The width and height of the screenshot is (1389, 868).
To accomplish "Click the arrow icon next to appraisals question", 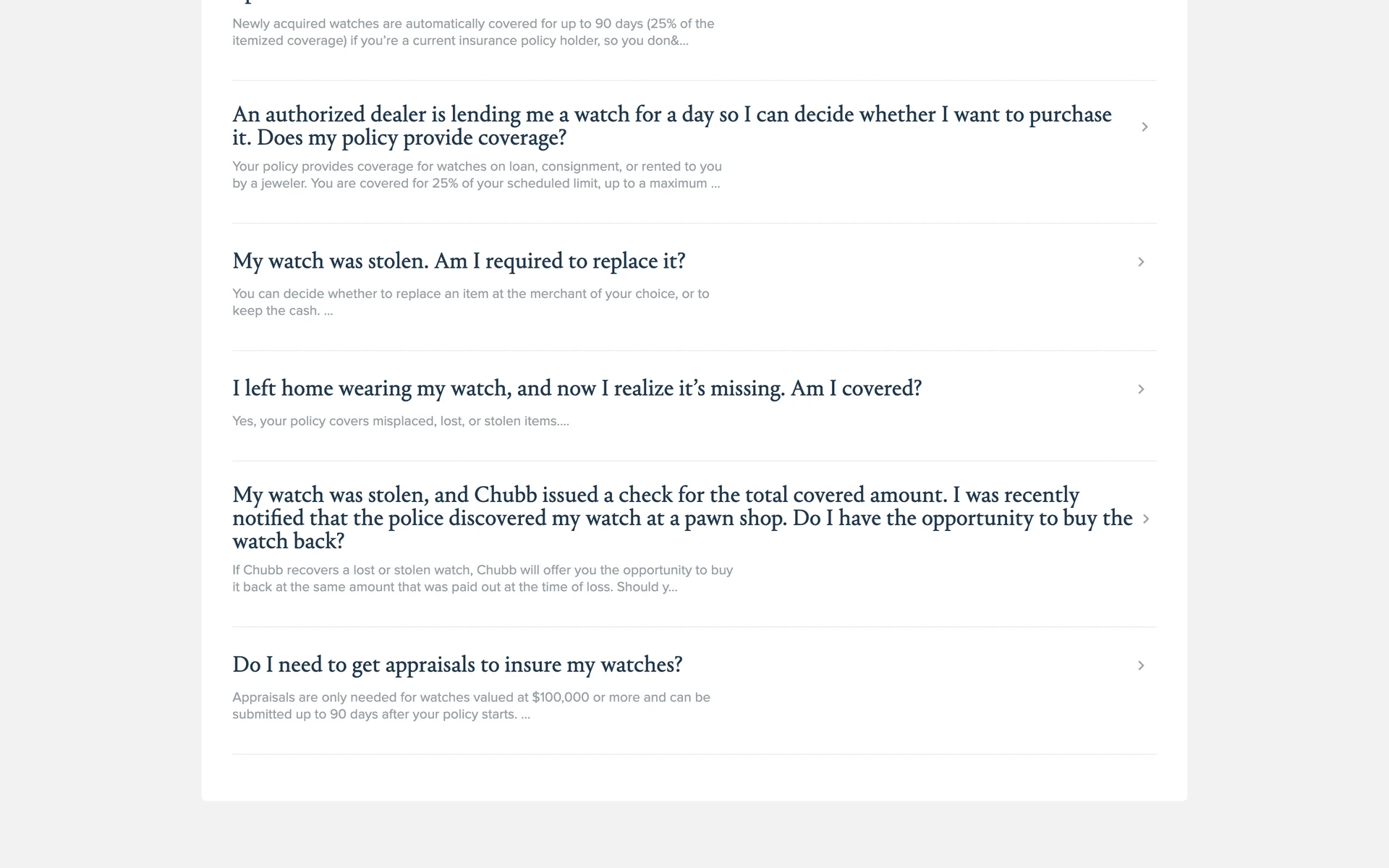I will click(x=1141, y=665).
